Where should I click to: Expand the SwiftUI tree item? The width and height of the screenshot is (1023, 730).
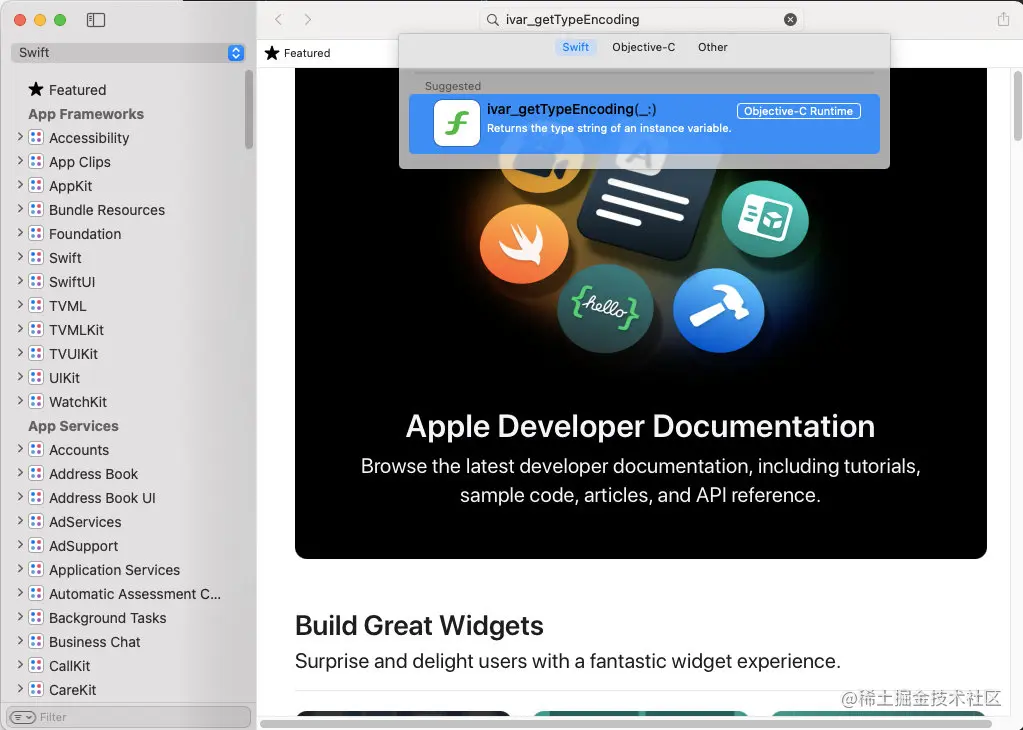20,281
